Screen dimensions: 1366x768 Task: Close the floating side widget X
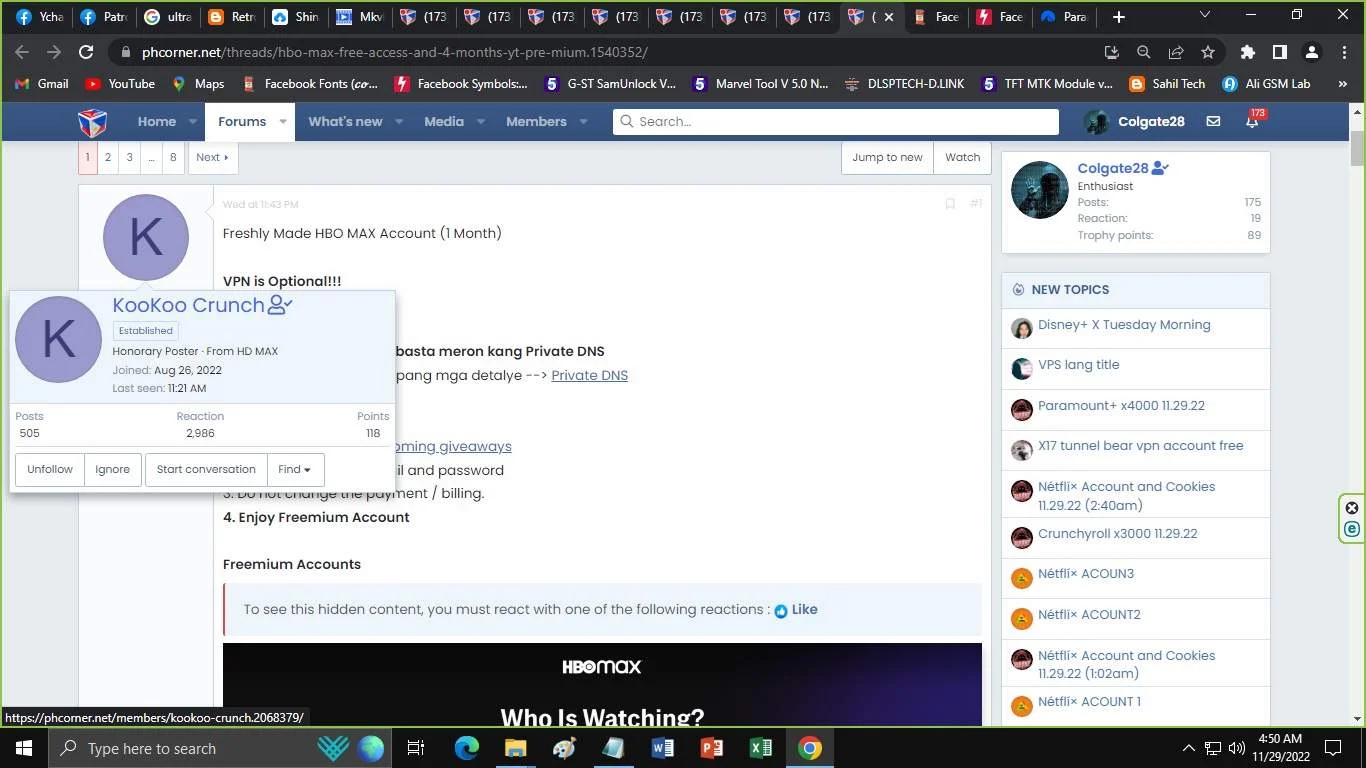coord(1352,508)
